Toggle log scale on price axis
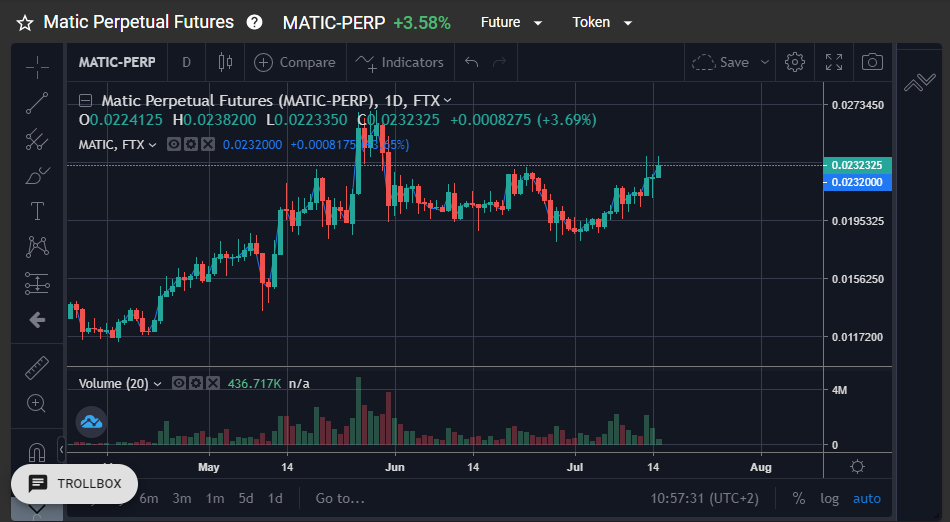950x522 pixels. (829, 498)
